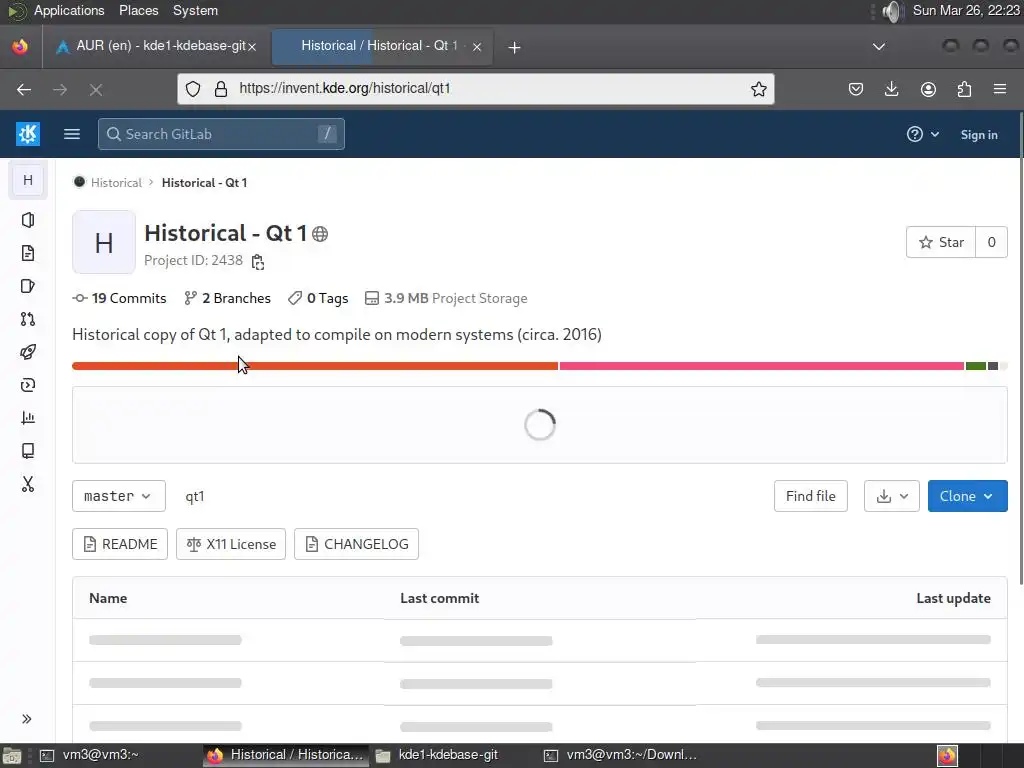This screenshot has width=1024, height=768.
Task: Click Historical group in breadcrumb
Action: coord(116,183)
